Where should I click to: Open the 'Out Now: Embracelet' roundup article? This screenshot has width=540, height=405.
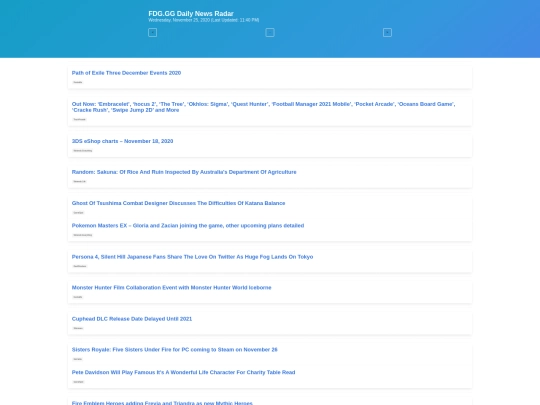pos(263,107)
